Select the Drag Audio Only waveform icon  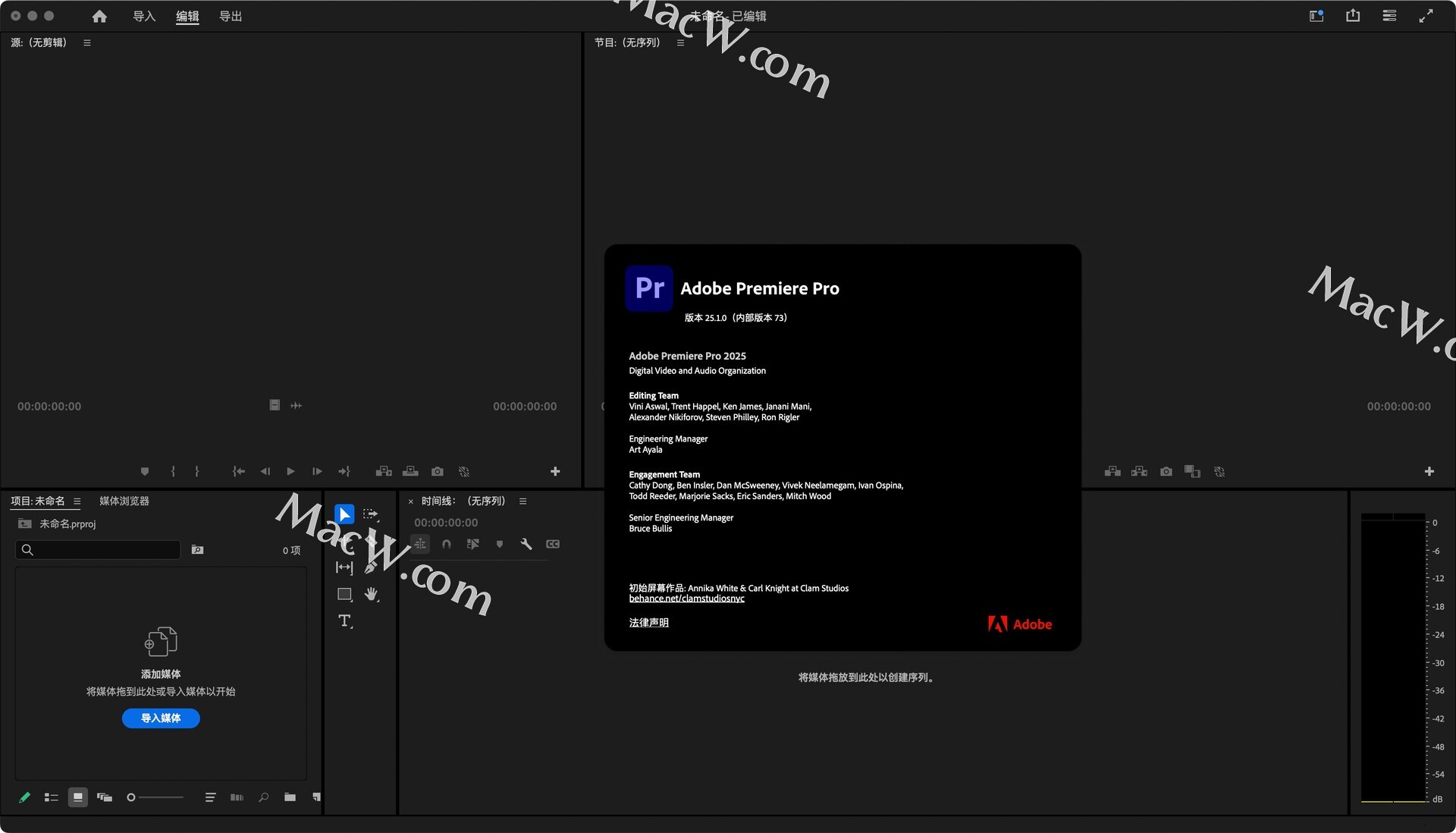tap(297, 405)
